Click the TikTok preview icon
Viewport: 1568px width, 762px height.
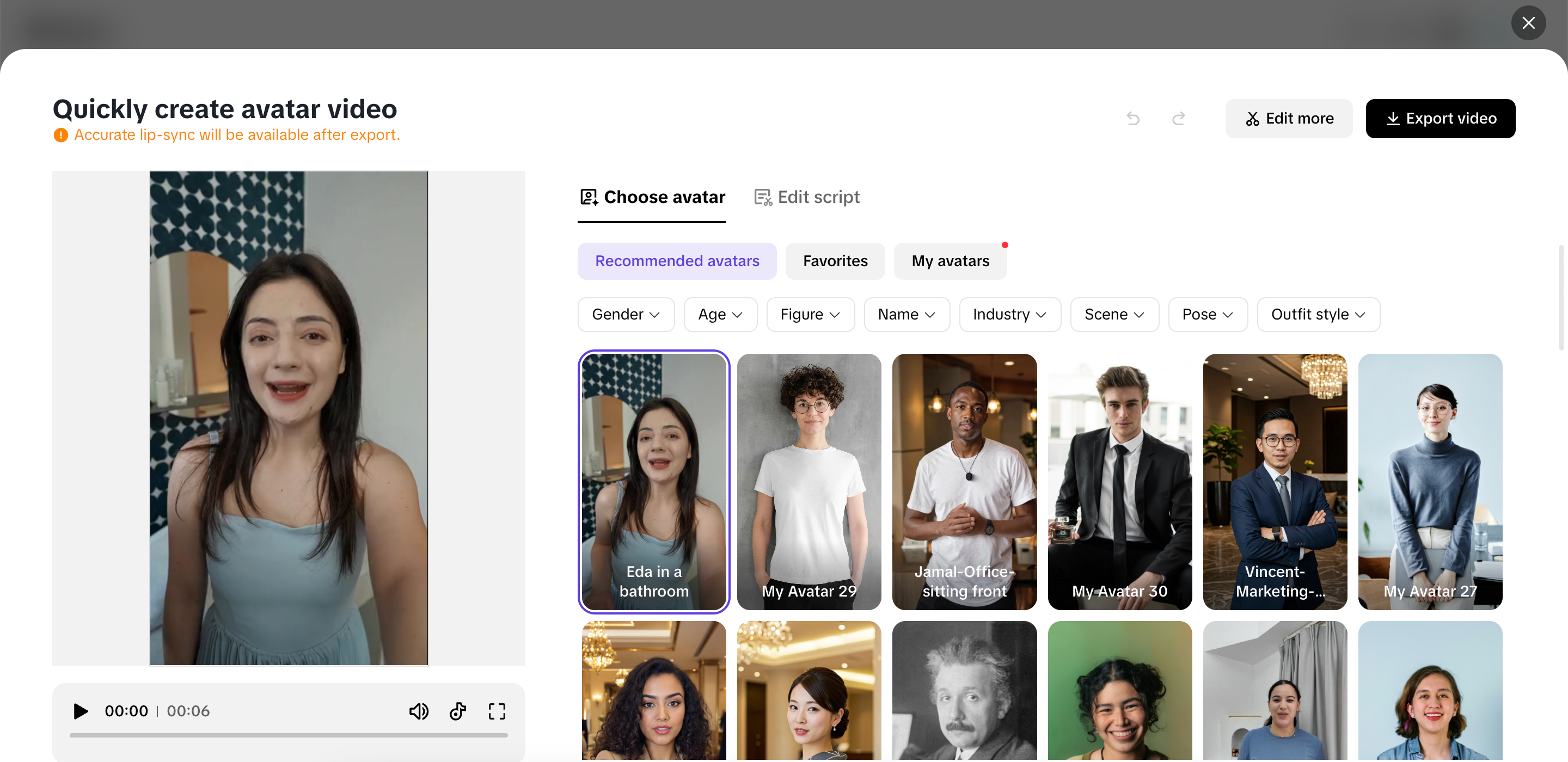coord(458,711)
